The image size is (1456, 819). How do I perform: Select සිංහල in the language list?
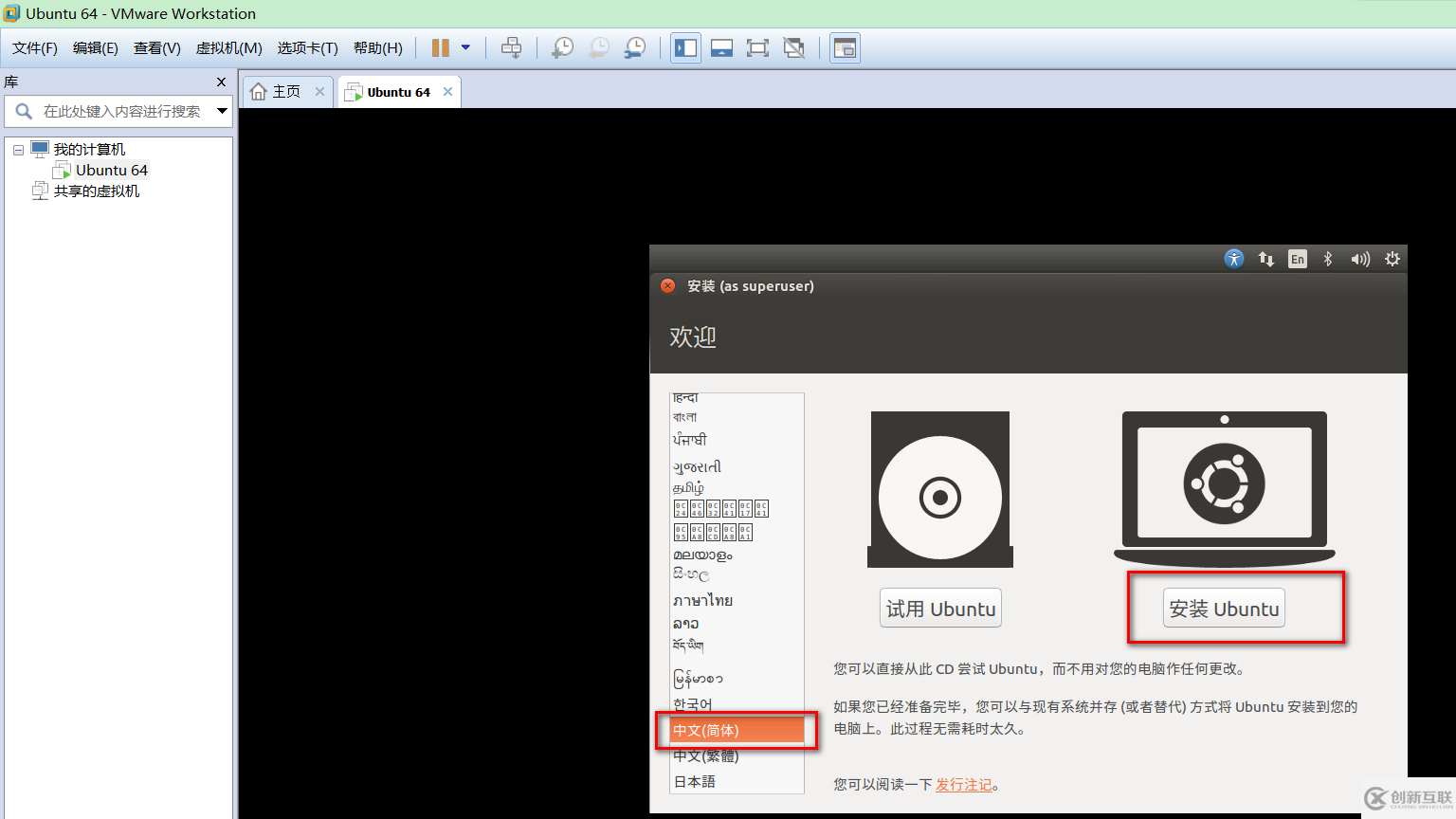(737, 574)
